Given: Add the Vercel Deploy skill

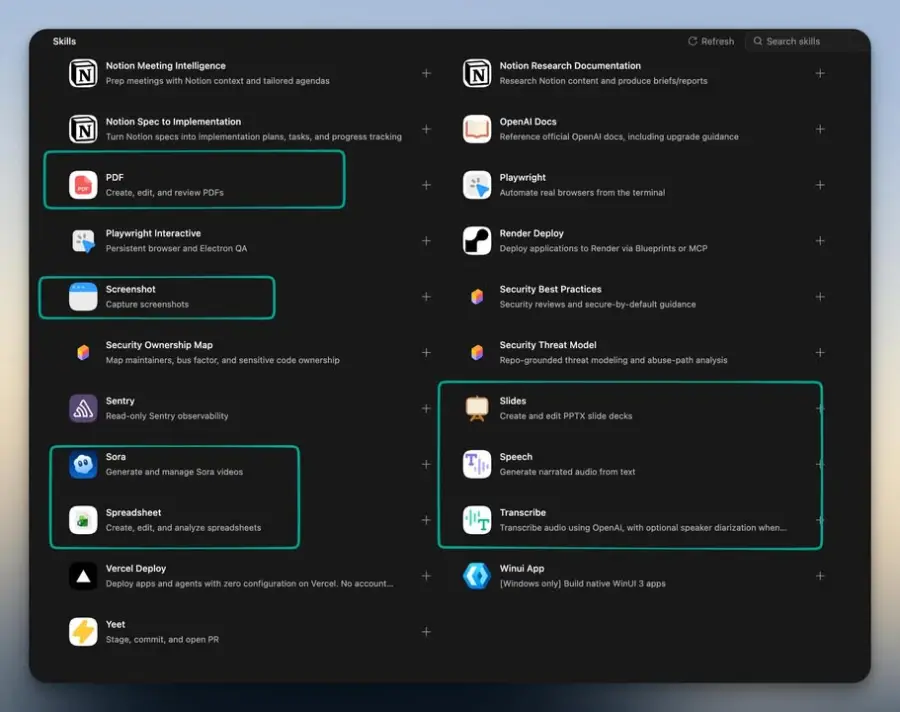Looking at the screenshot, I should pyautogui.click(x=426, y=576).
